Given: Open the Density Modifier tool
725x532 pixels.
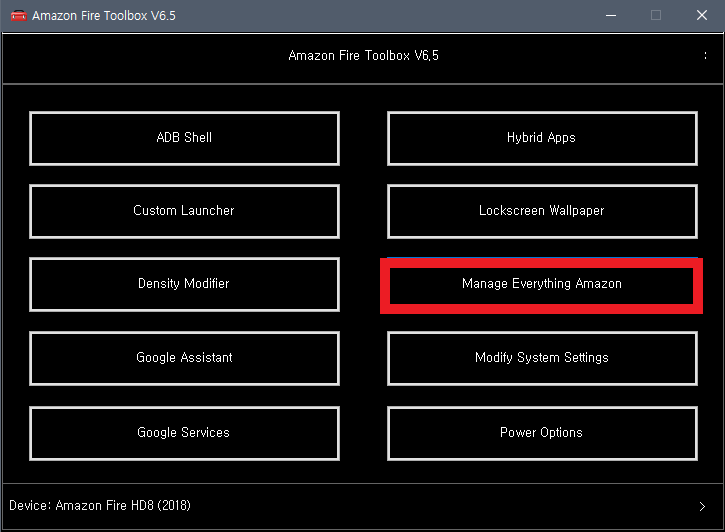Looking at the screenshot, I should [x=184, y=284].
